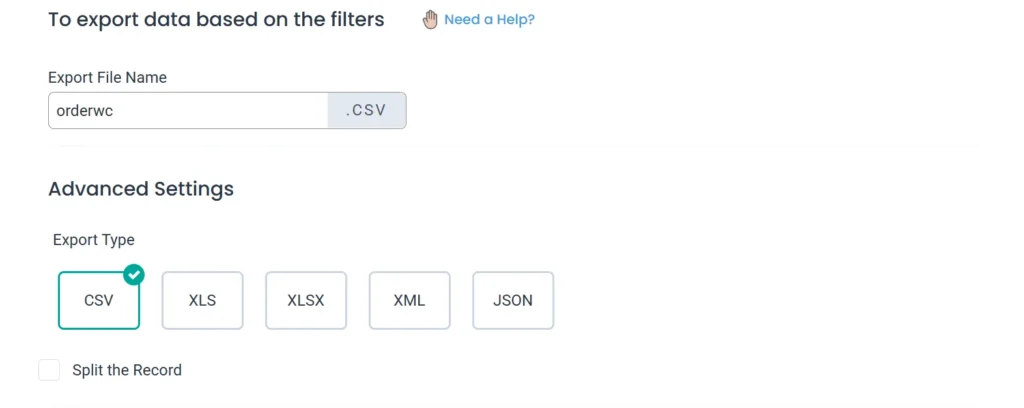Click the Split the Record label text

127,370
